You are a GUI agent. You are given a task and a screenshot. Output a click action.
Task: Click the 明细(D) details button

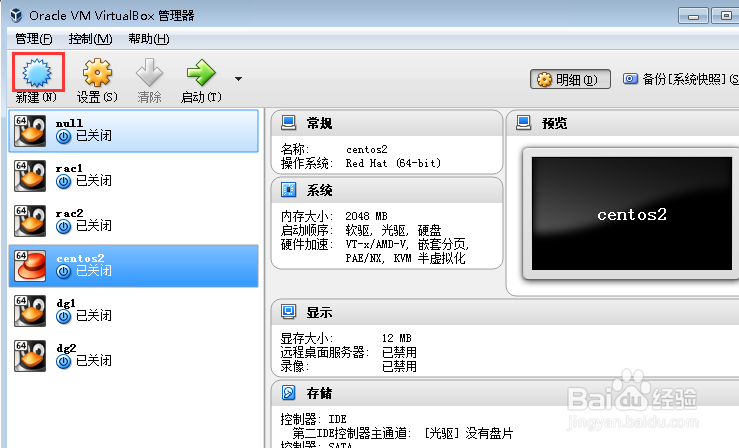pyautogui.click(x=570, y=79)
